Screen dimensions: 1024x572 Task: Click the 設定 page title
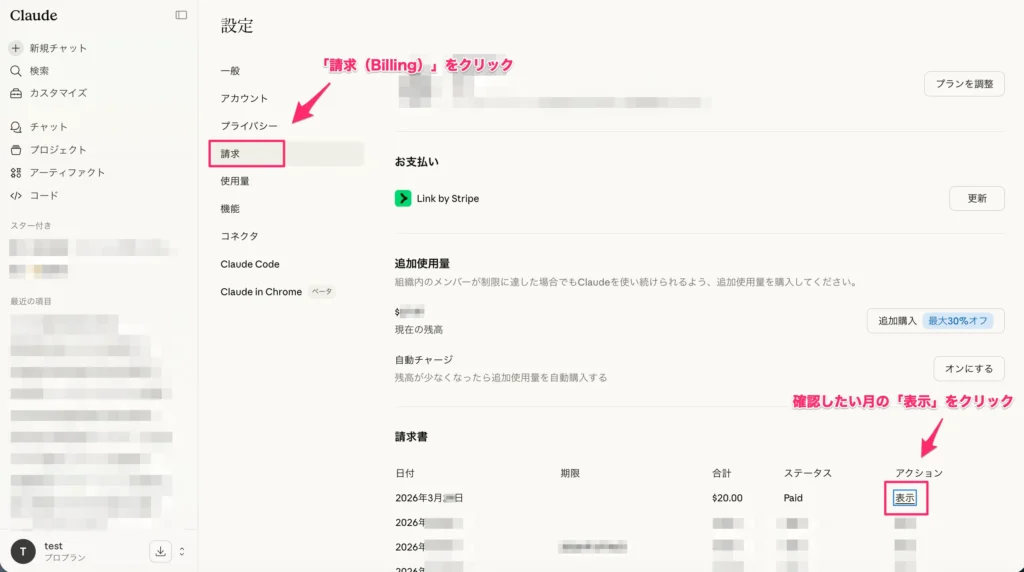(237, 25)
